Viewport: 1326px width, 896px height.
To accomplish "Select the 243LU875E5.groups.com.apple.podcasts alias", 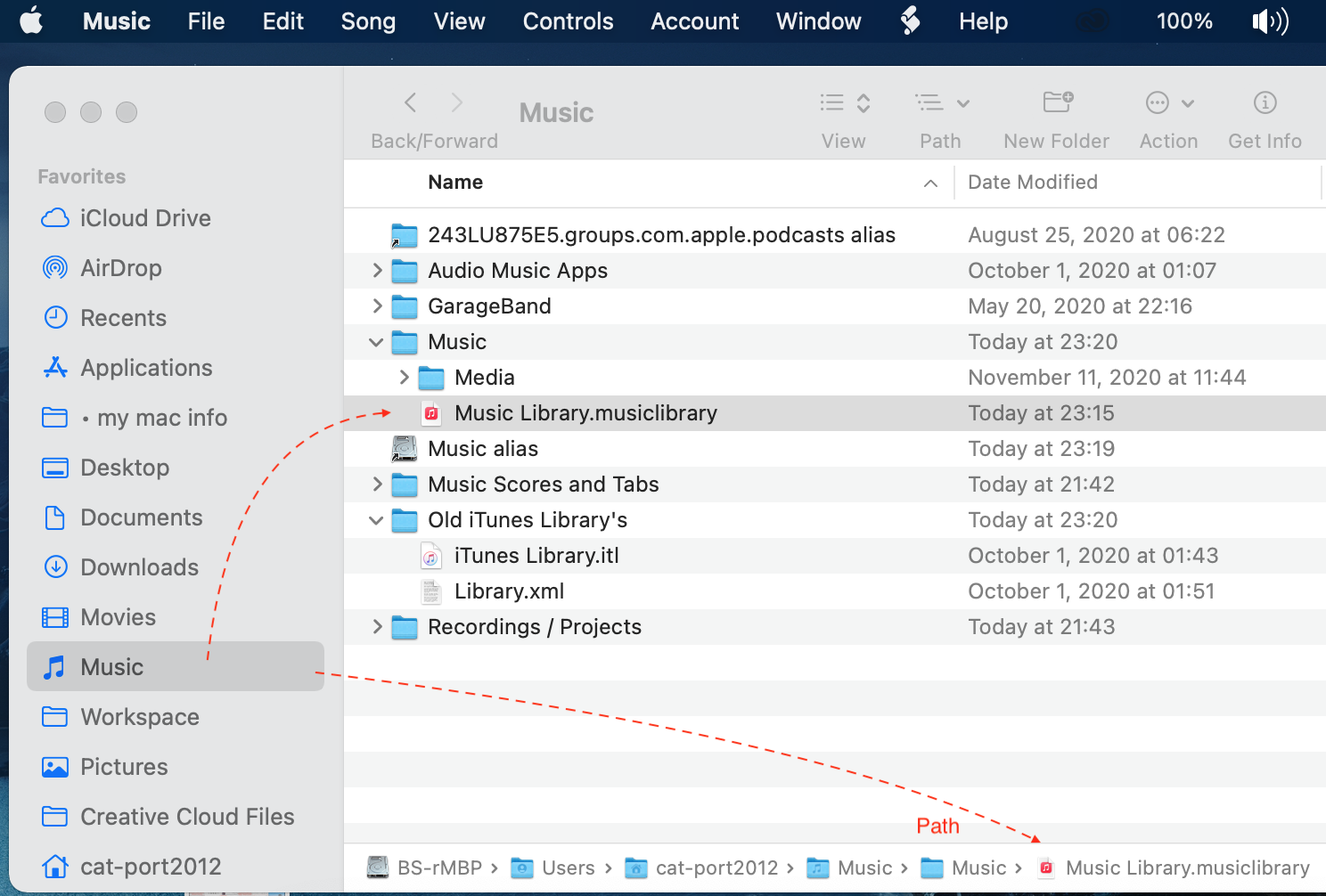I will pos(835,235).
